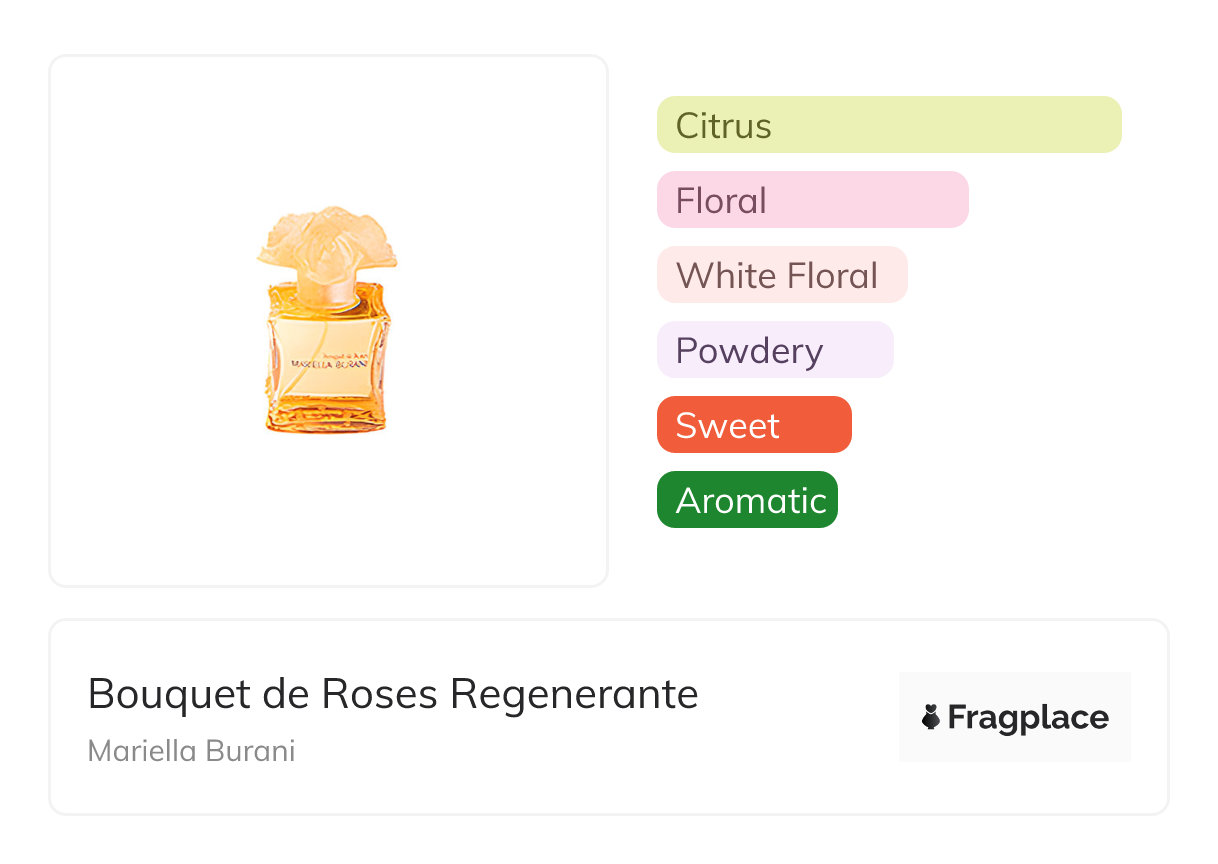Open the Bouquet de Roses Regenerante title
The image size is (1218, 864).
click(x=393, y=694)
